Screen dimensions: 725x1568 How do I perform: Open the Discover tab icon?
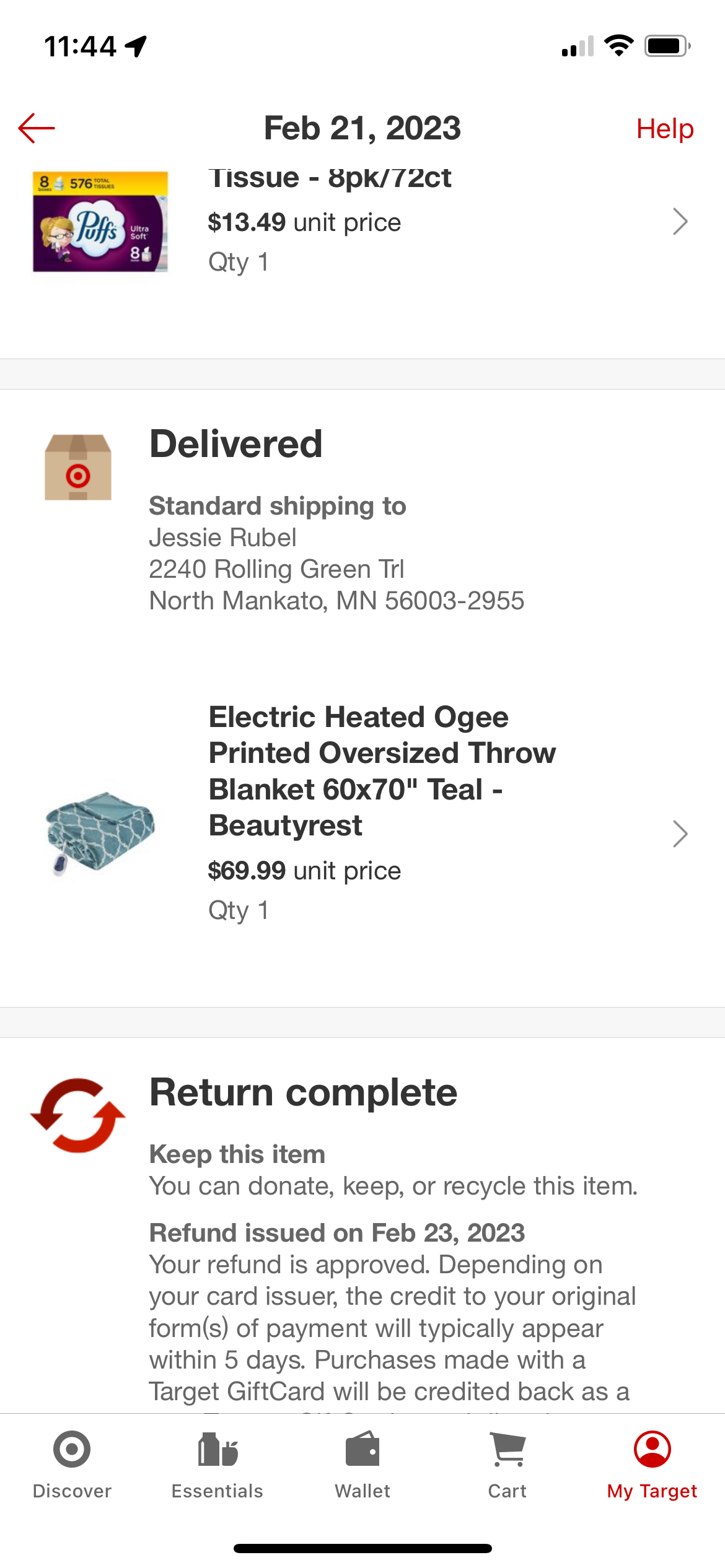tap(72, 1449)
